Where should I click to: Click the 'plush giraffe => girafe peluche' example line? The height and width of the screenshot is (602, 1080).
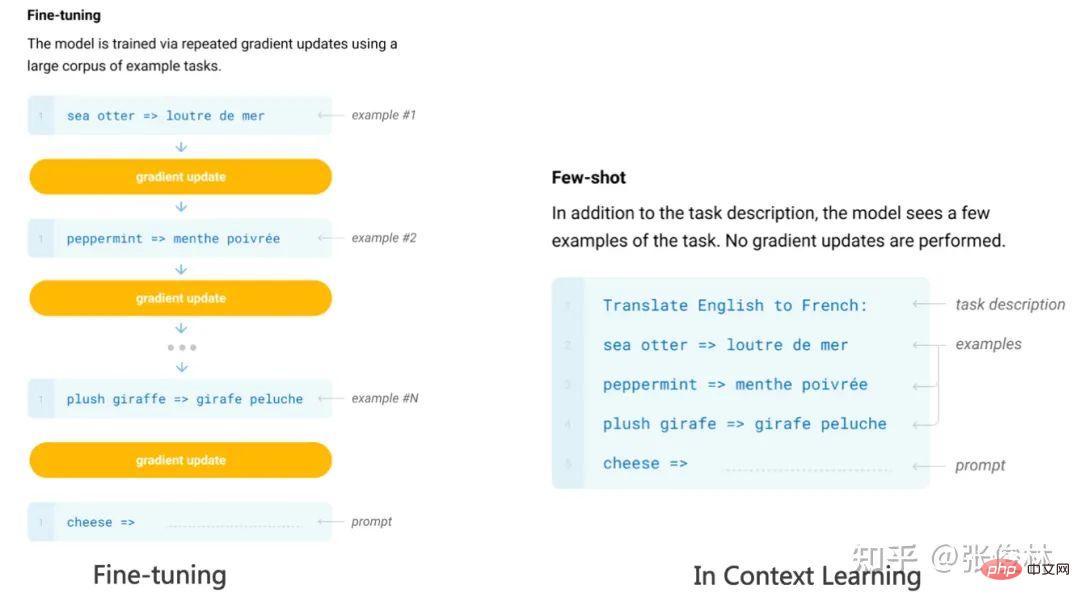coord(184,399)
